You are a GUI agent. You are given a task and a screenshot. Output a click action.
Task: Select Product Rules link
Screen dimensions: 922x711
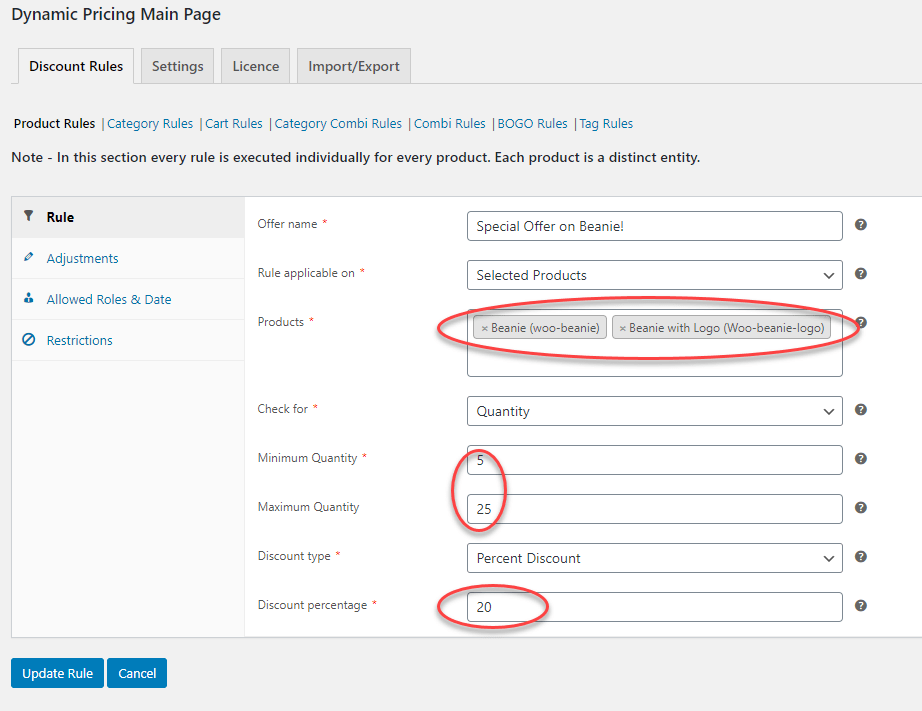click(54, 123)
